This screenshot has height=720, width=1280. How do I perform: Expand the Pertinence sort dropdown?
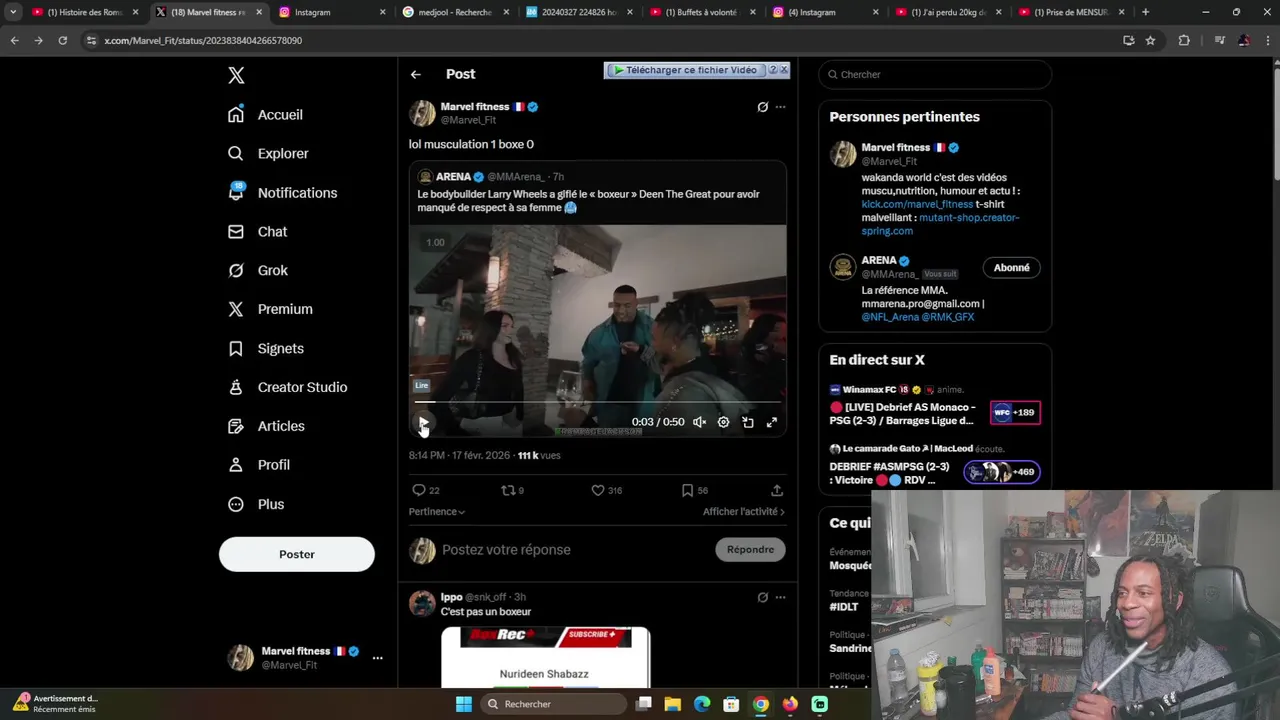pos(437,511)
